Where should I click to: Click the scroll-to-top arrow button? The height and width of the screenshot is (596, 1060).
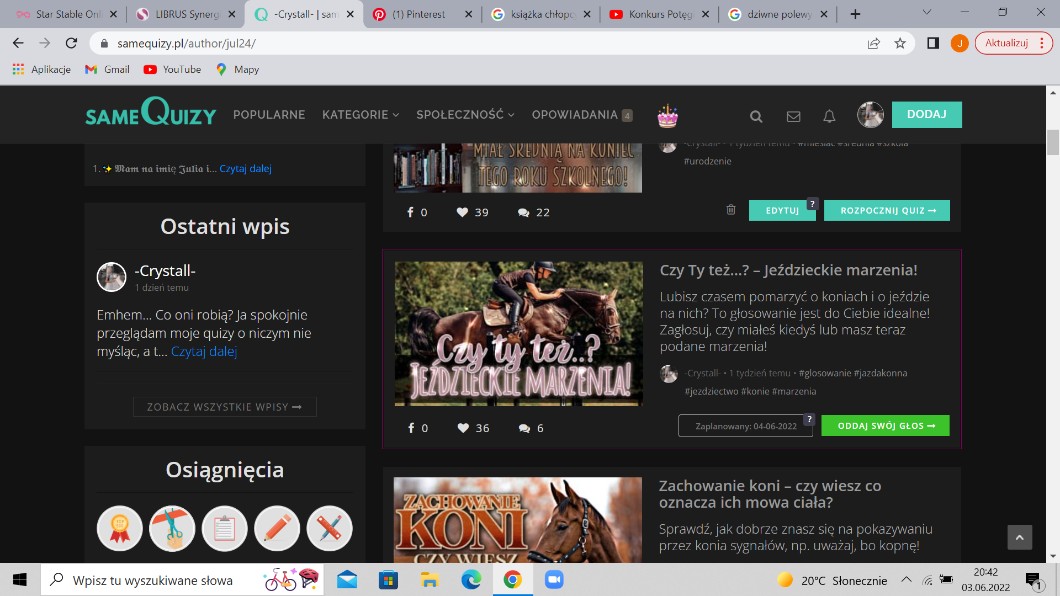(1019, 537)
